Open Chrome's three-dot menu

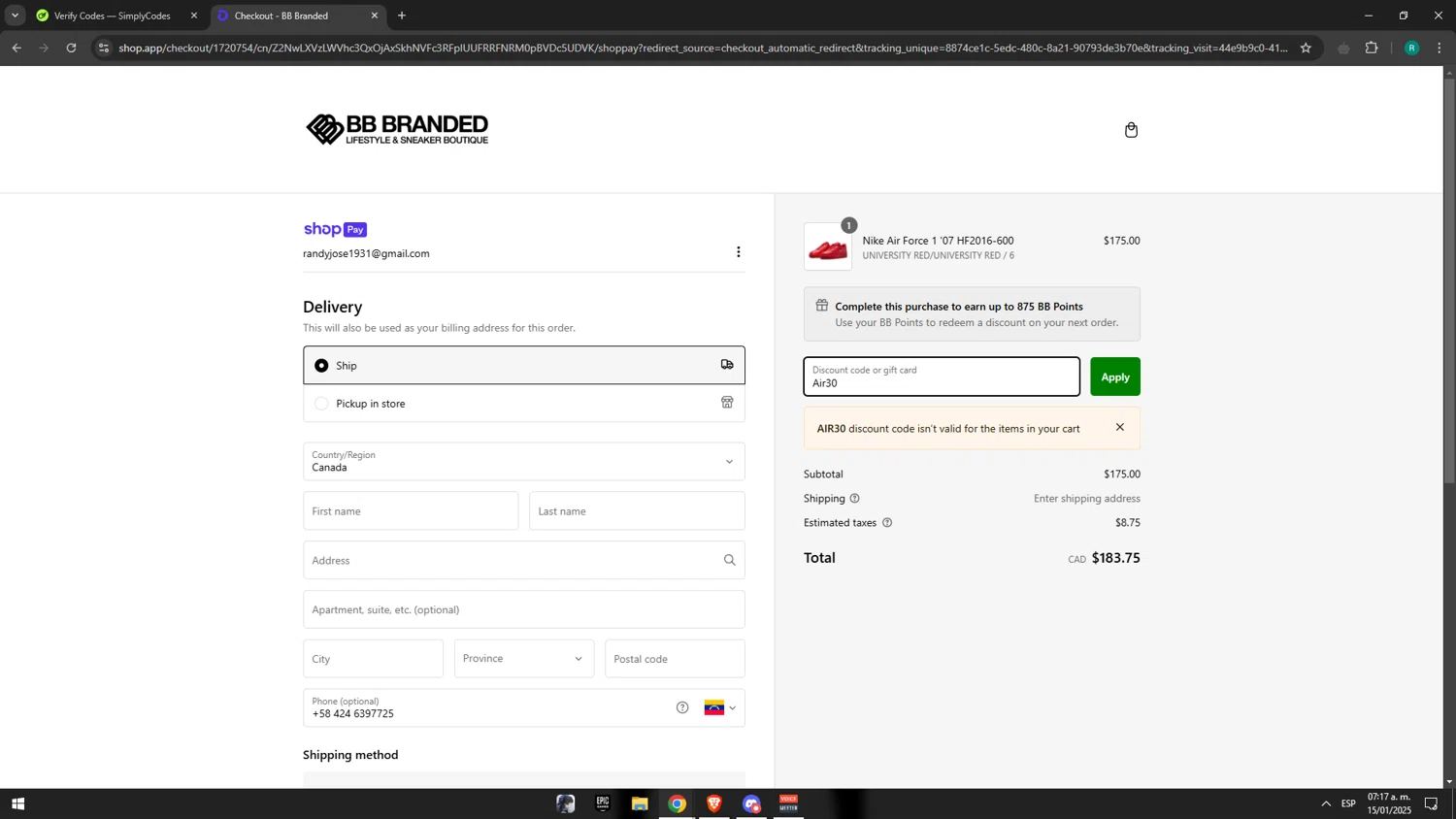point(1439,48)
